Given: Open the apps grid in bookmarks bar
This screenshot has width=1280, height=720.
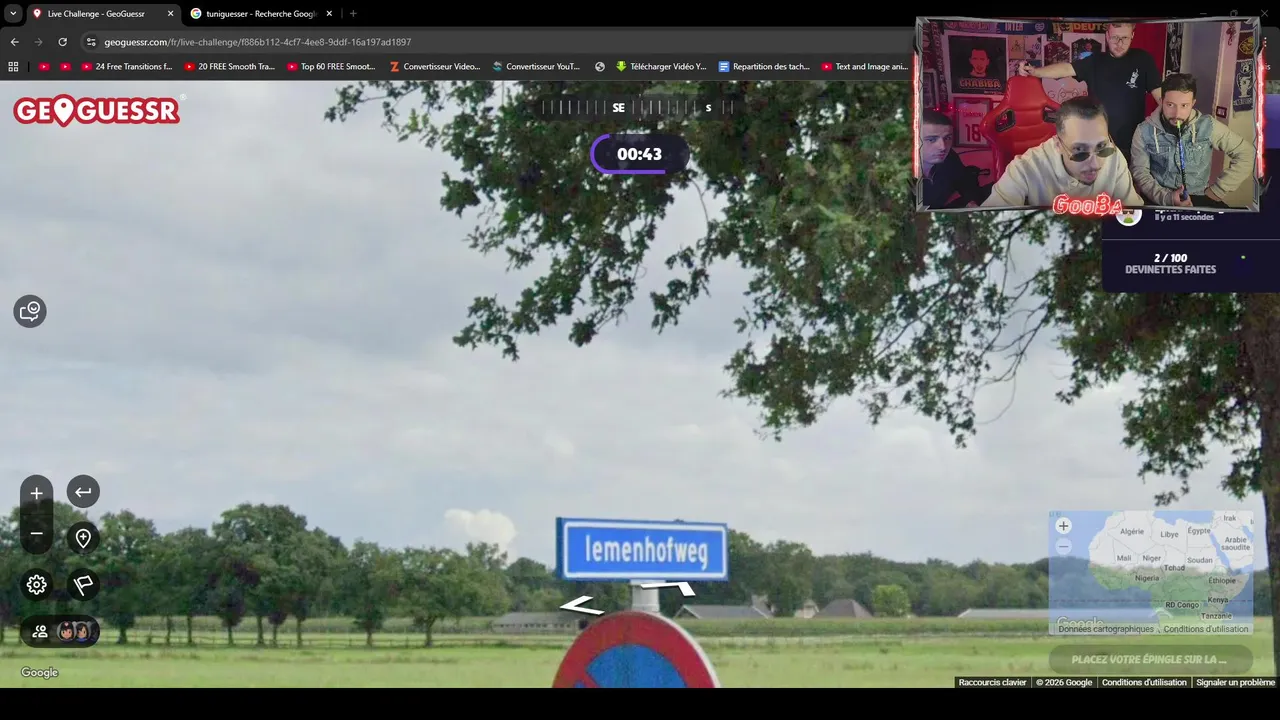Looking at the screenshot, I should coord(13,67).
